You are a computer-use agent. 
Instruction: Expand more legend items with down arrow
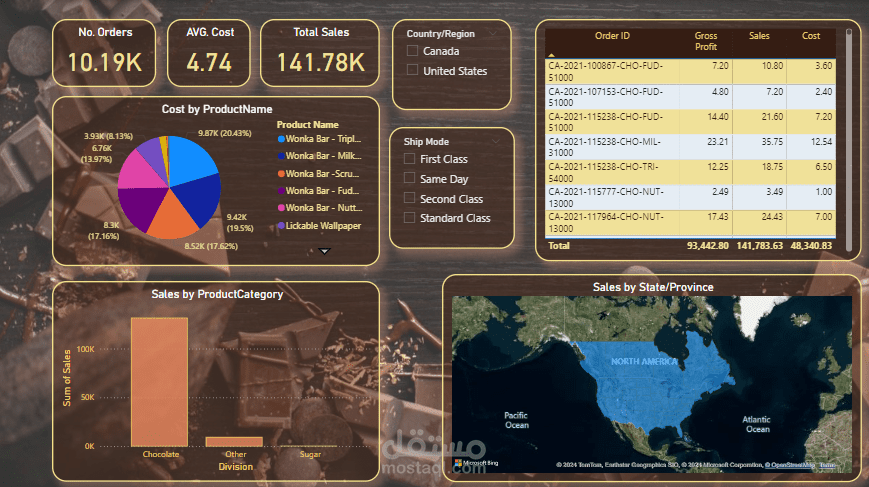tap(325, 251)
